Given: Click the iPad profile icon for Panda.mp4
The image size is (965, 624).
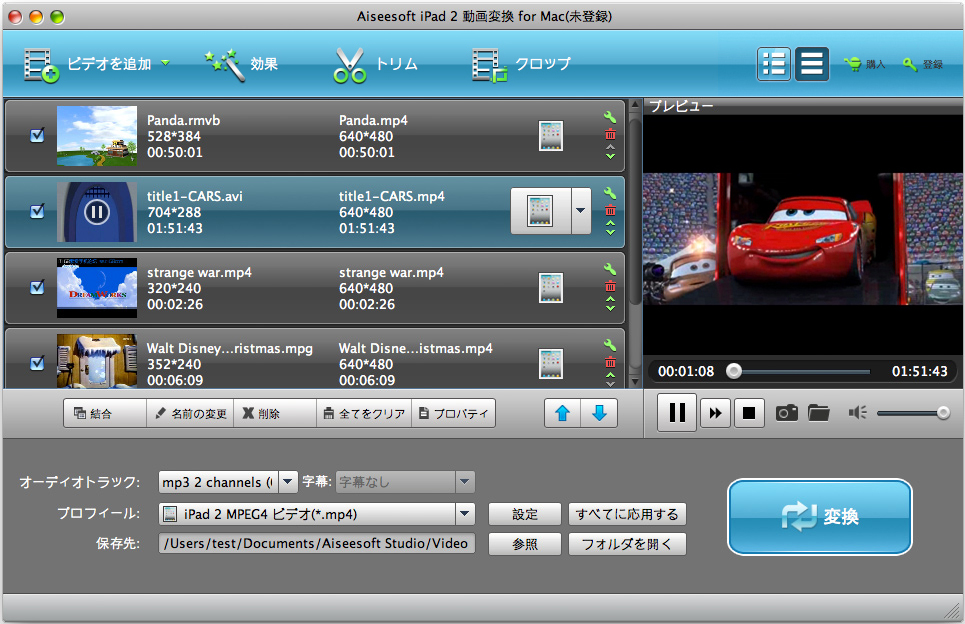Looking at the screenshot, I should (x=551, y=136).
